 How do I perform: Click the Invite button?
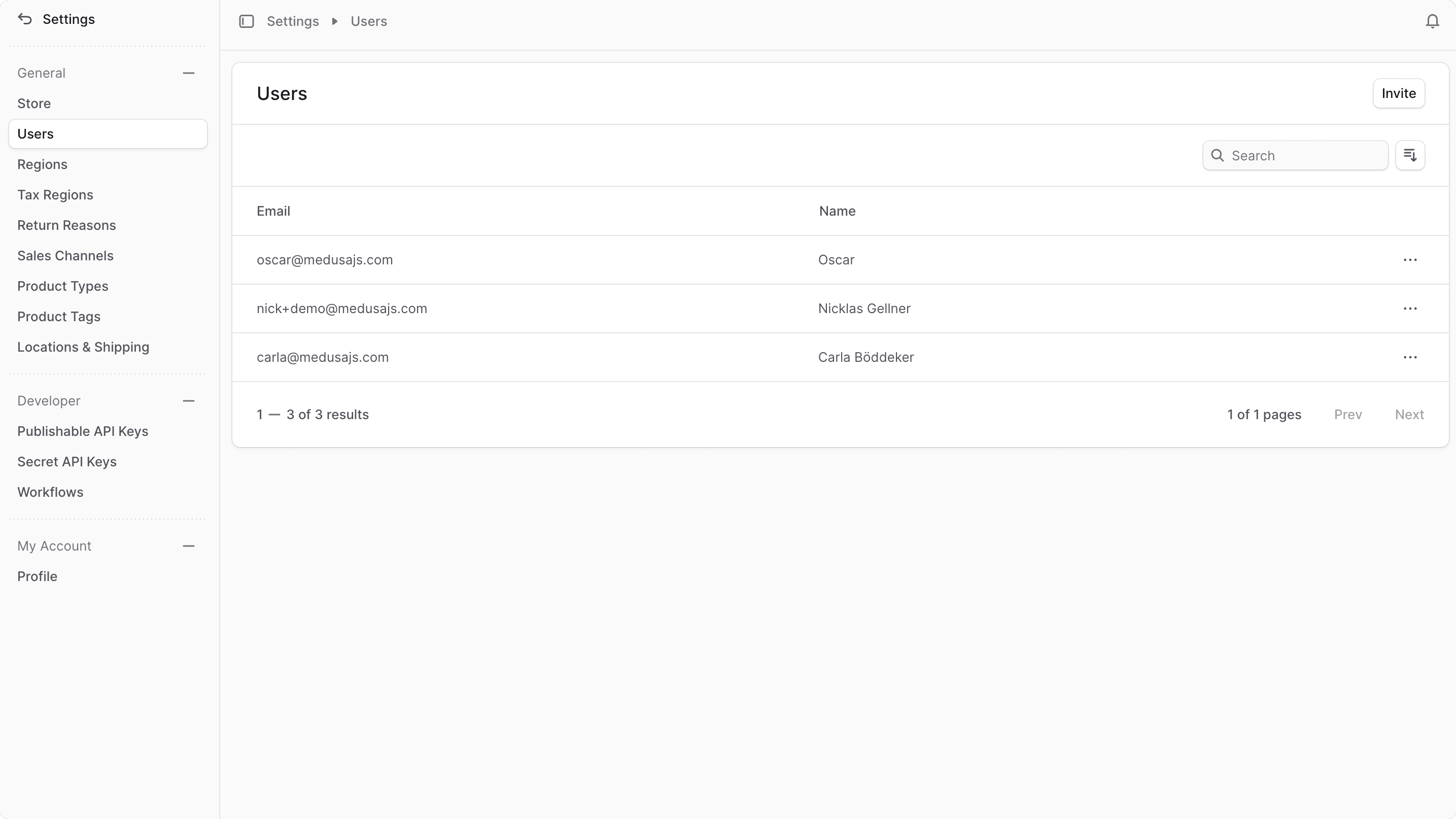[x=1398, y=93]
